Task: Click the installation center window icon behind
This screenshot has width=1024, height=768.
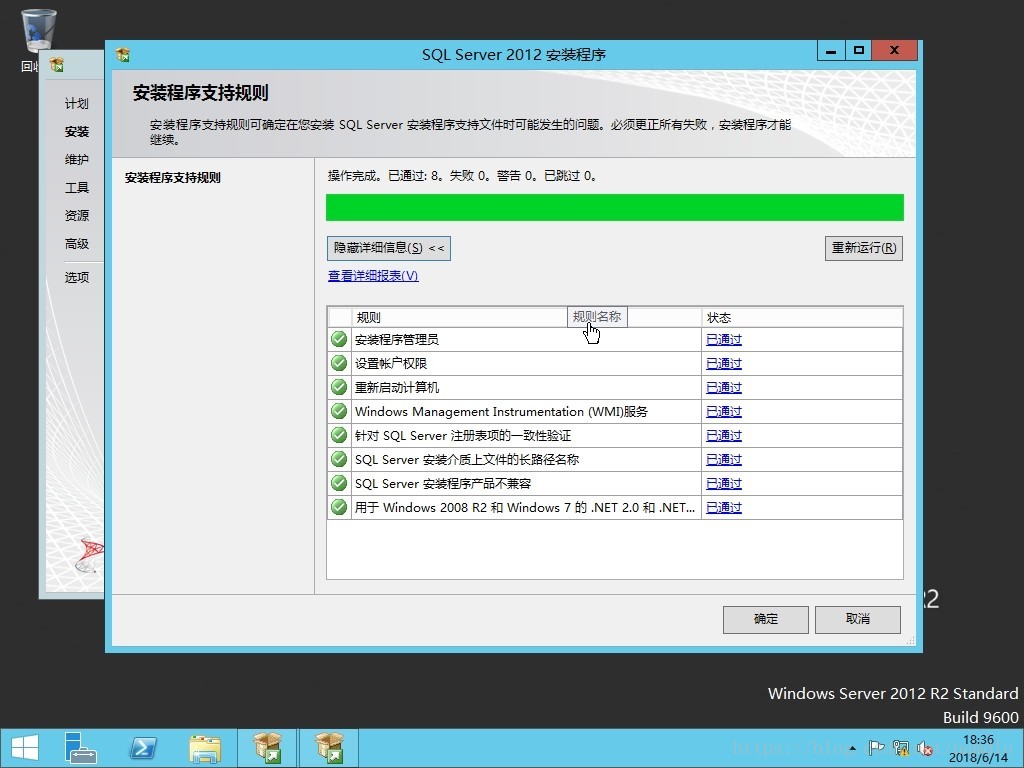Action: pos(57,64)
